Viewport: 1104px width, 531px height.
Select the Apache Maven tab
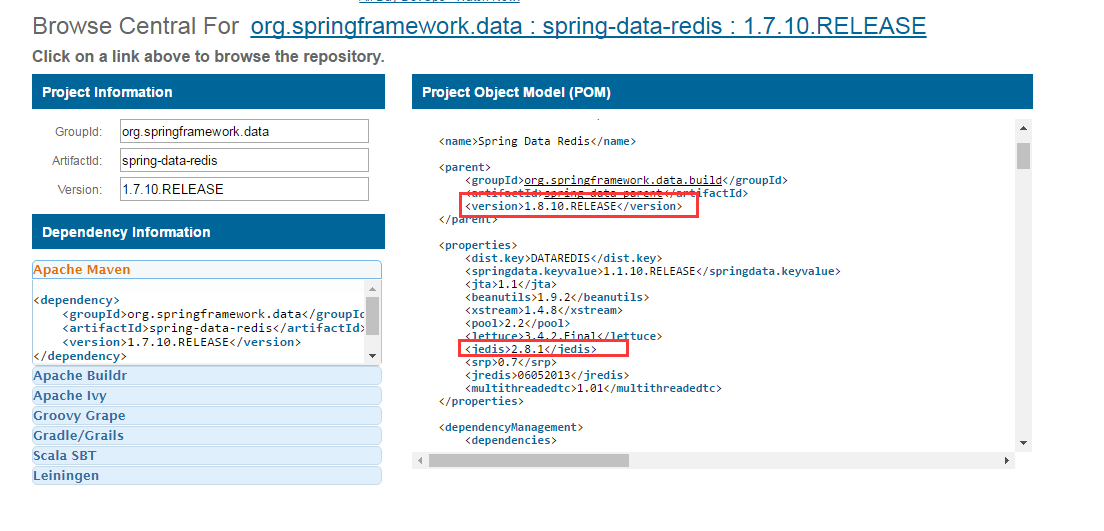coord(207,270)
